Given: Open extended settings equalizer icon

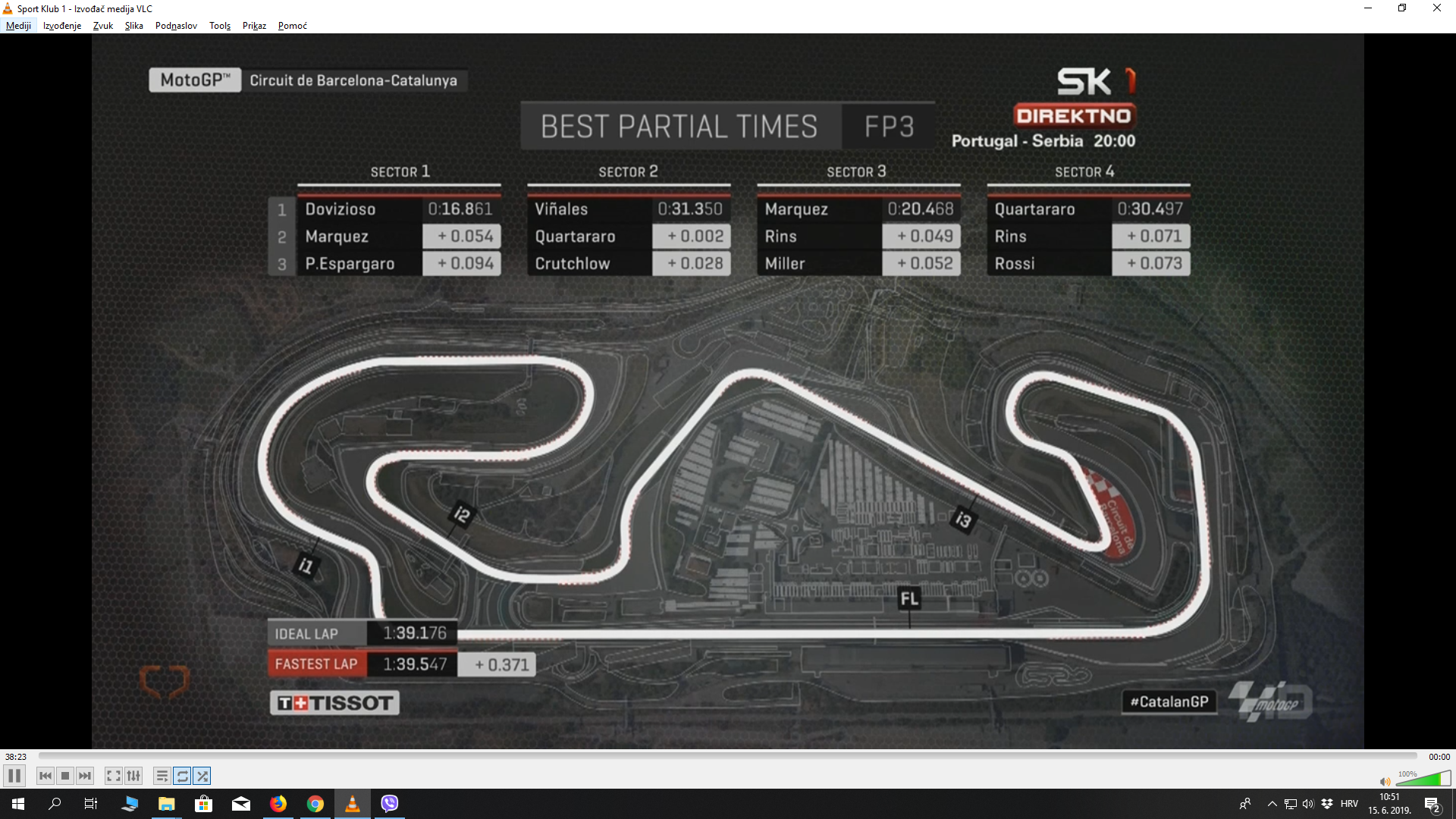Looking at the screenshot, I should (133, 776).
